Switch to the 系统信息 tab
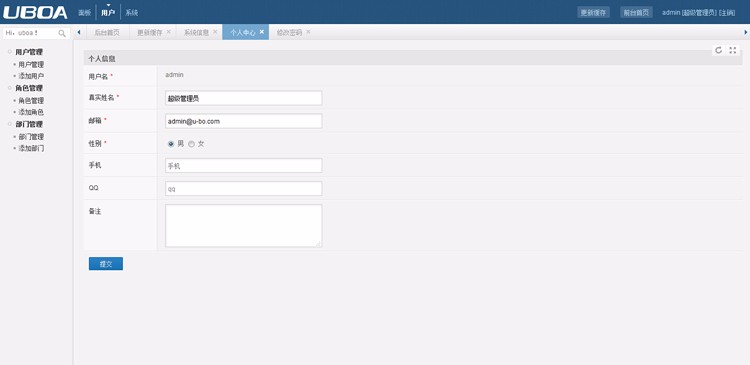 pyautogui.click(x=196, y=33)
